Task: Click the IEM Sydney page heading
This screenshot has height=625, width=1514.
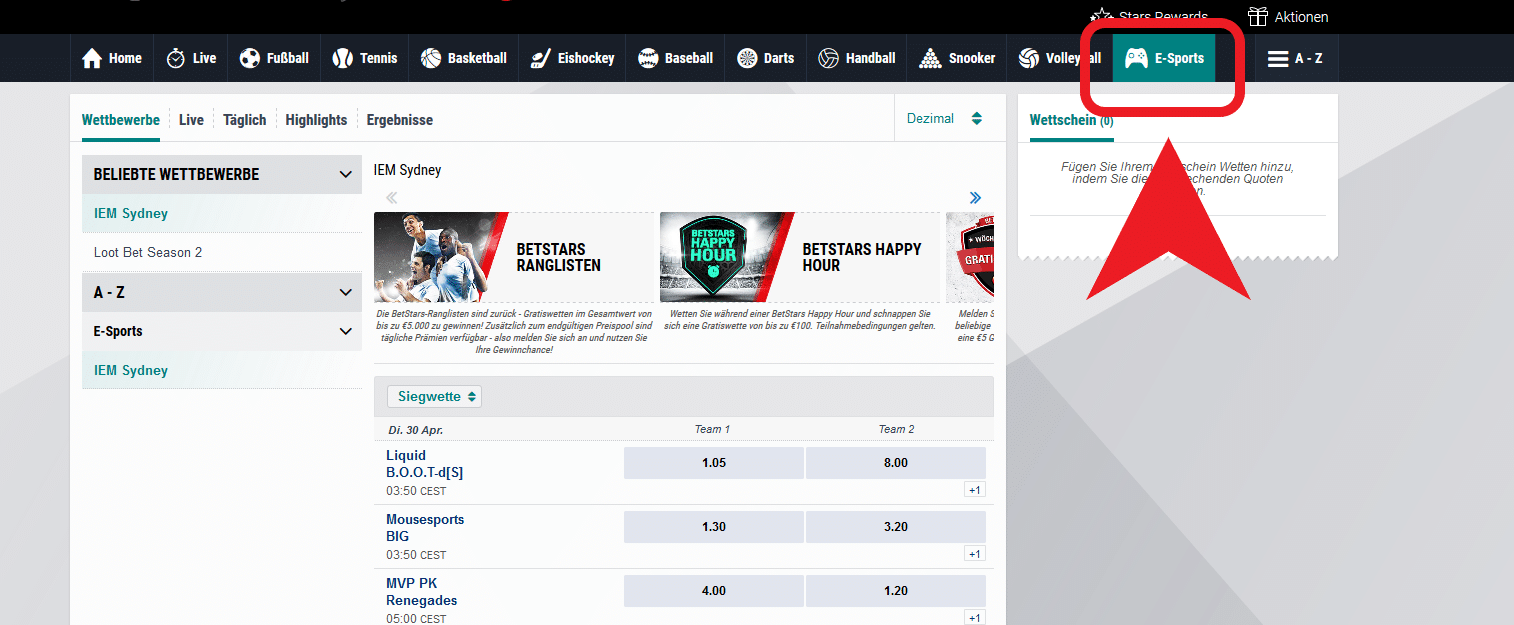Action: 407,170
